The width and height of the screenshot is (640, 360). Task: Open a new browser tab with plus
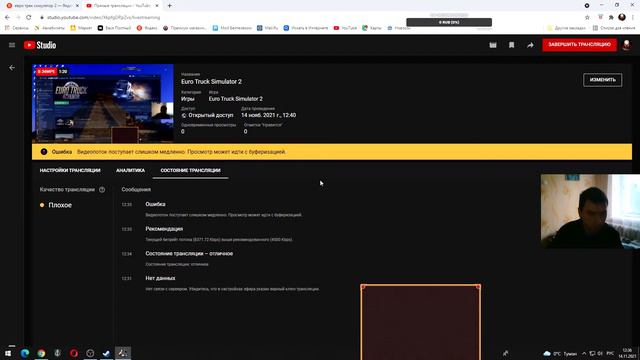[169, 6]
